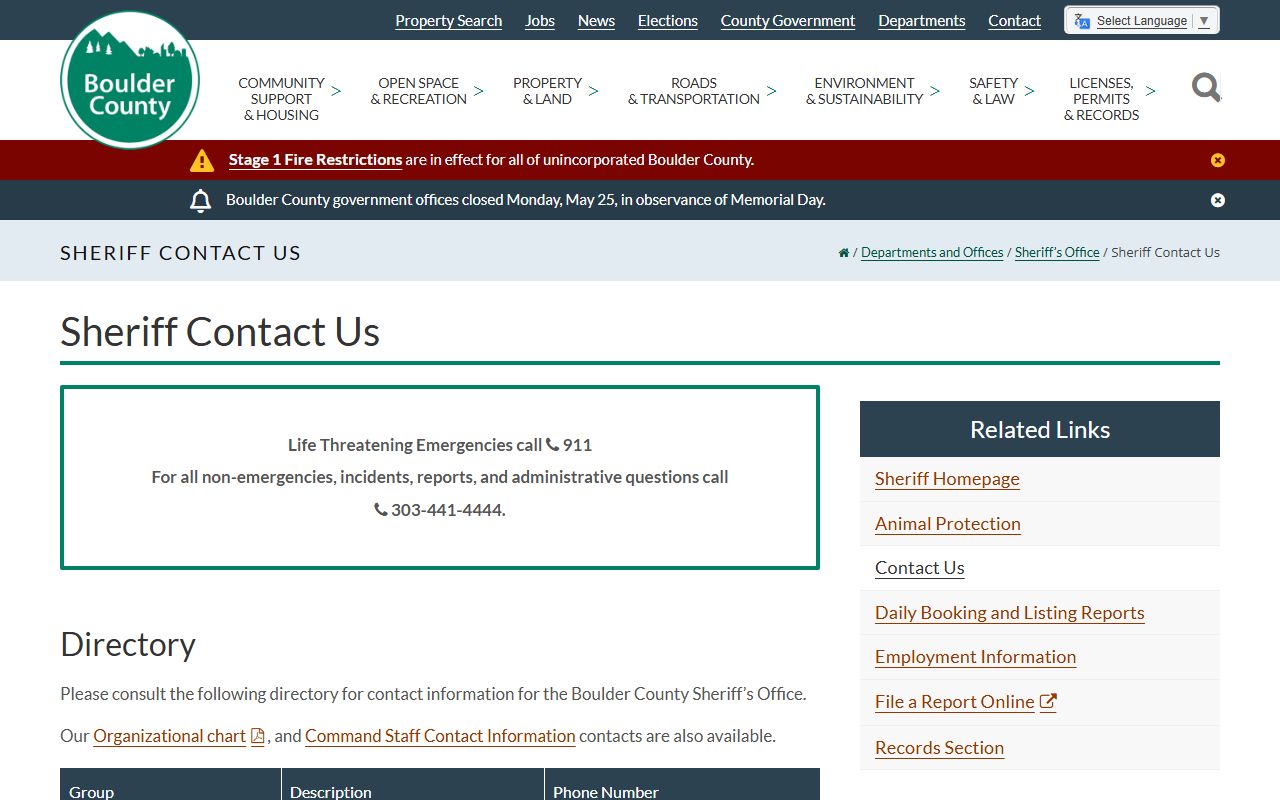Expand Open Space & Recreation menu
The height and width of the screenshot is (800, 1280).
pos(426,91)
